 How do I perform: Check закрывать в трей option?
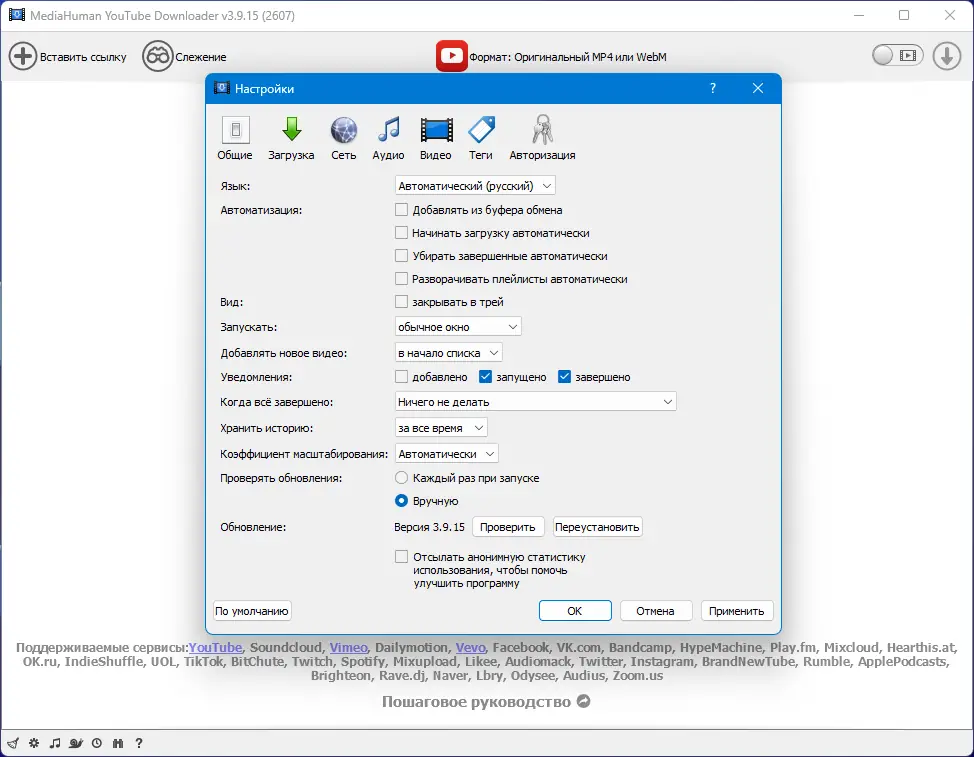click(402, 302)
